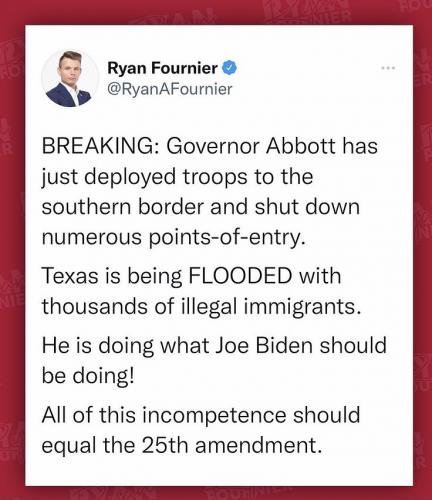
Task: Click the blue verified checkmark badge
Action: coord(229,68)
